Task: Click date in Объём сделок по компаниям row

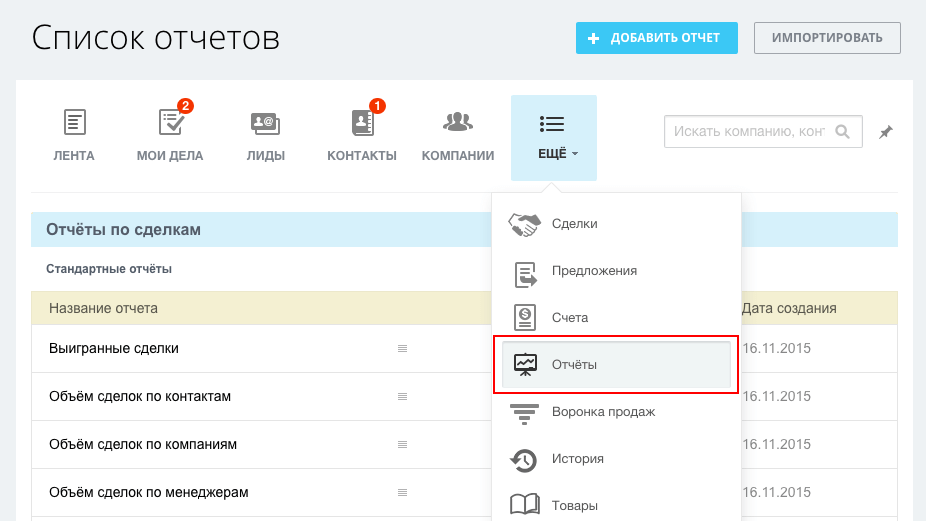Action: (x=776, y=444)
